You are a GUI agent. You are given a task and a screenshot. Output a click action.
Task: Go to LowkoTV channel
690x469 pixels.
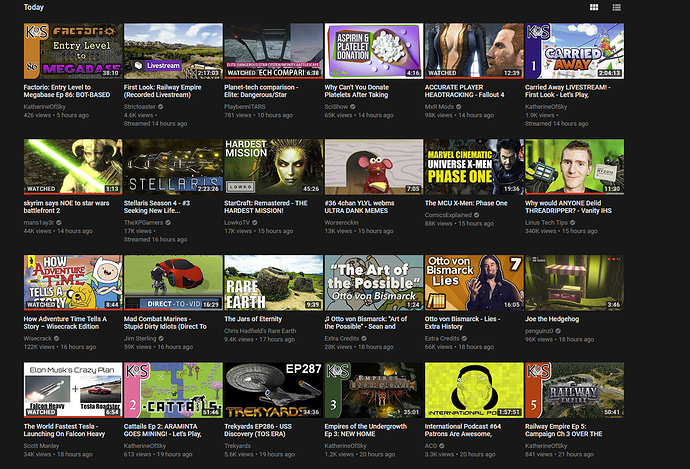tap(237, 222)
